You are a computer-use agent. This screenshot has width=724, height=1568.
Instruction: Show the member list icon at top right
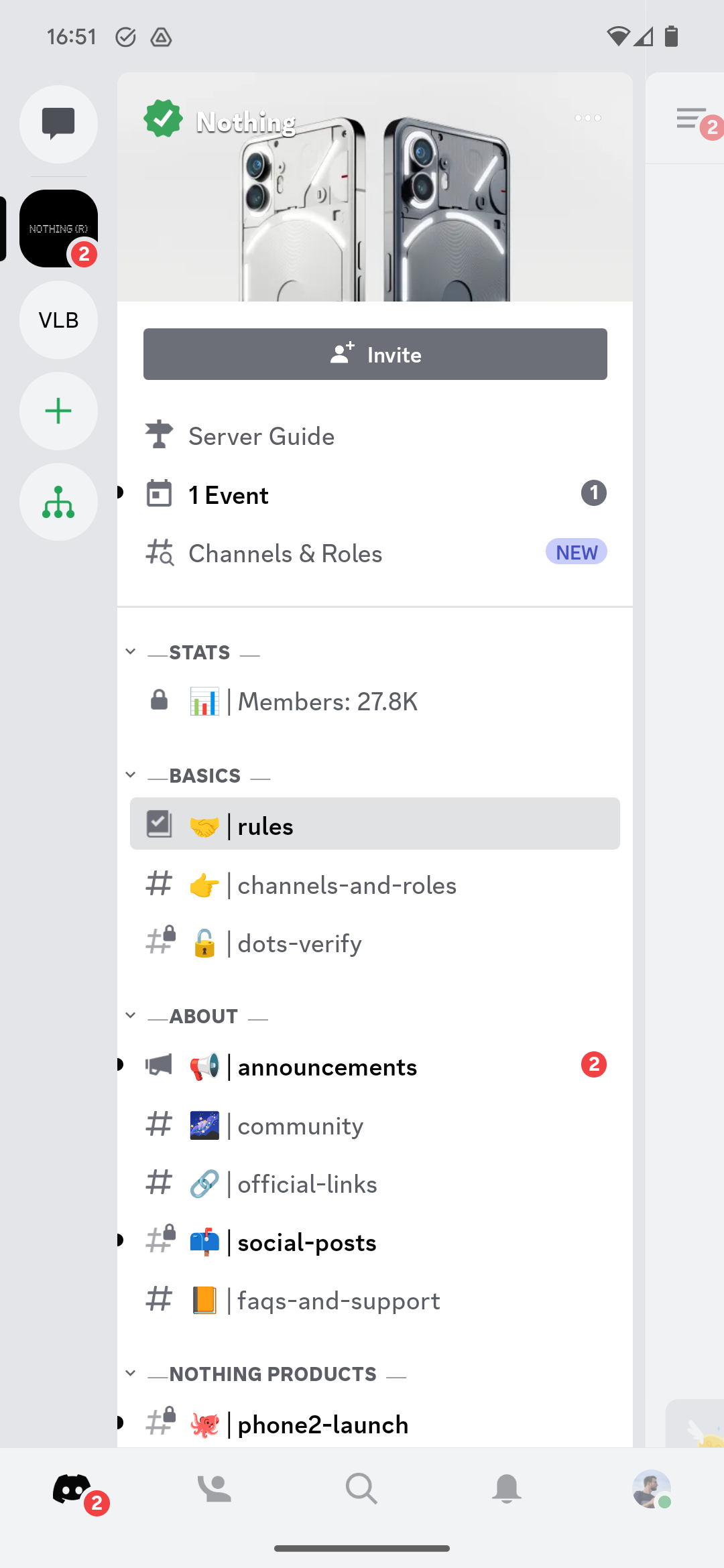(x=692, y=119)
